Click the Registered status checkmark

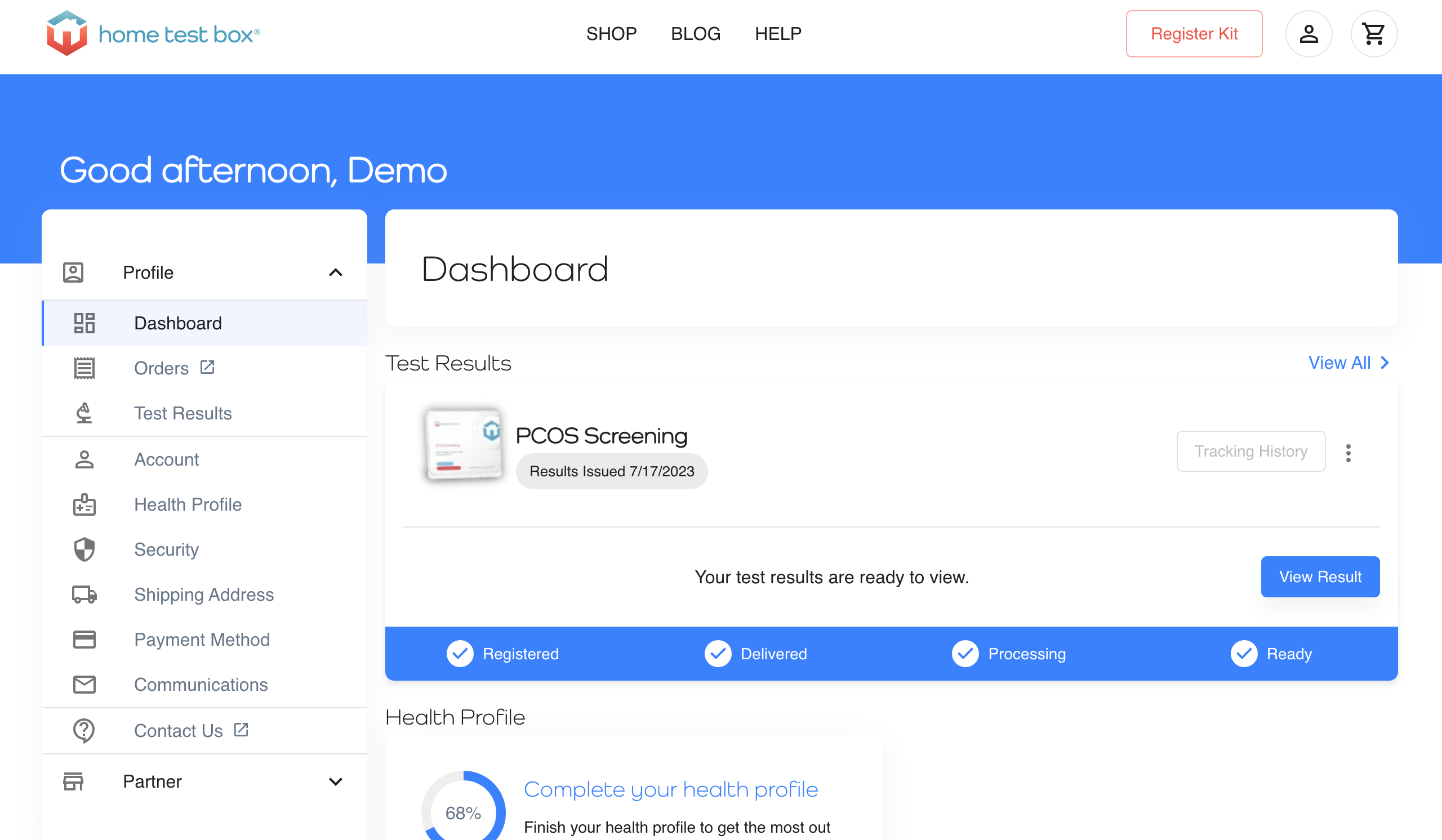pos(460,654)
